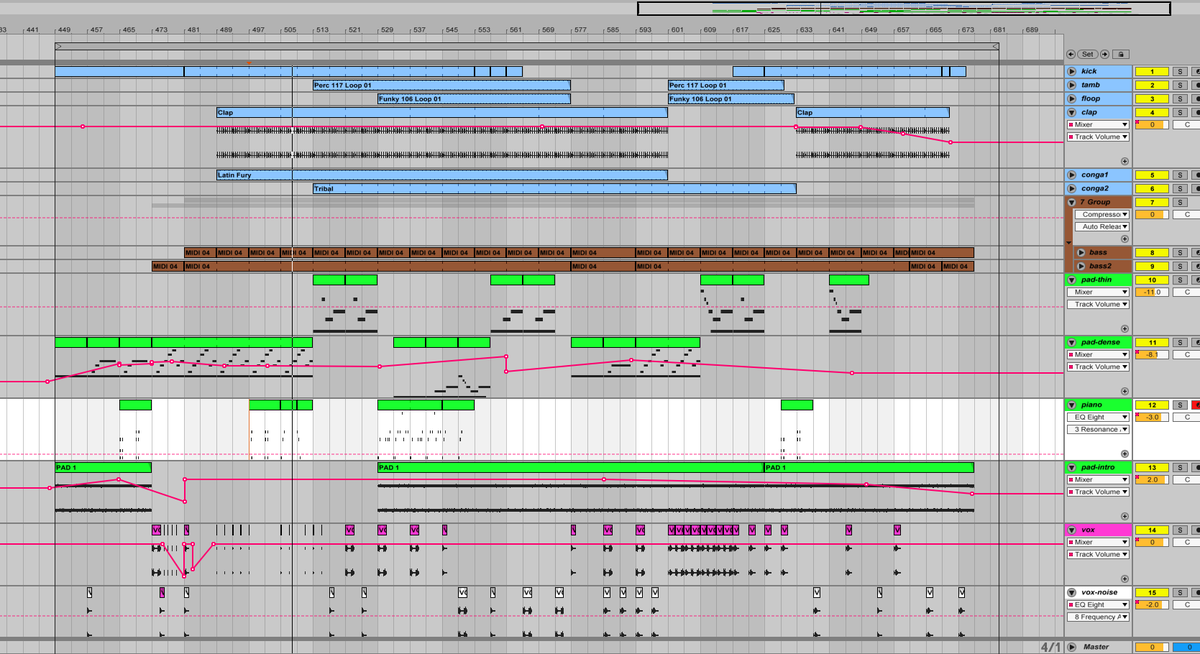Click the 4/1 grid value
This screenshot has width=1200, height=654.
(x=1049, y=647)
